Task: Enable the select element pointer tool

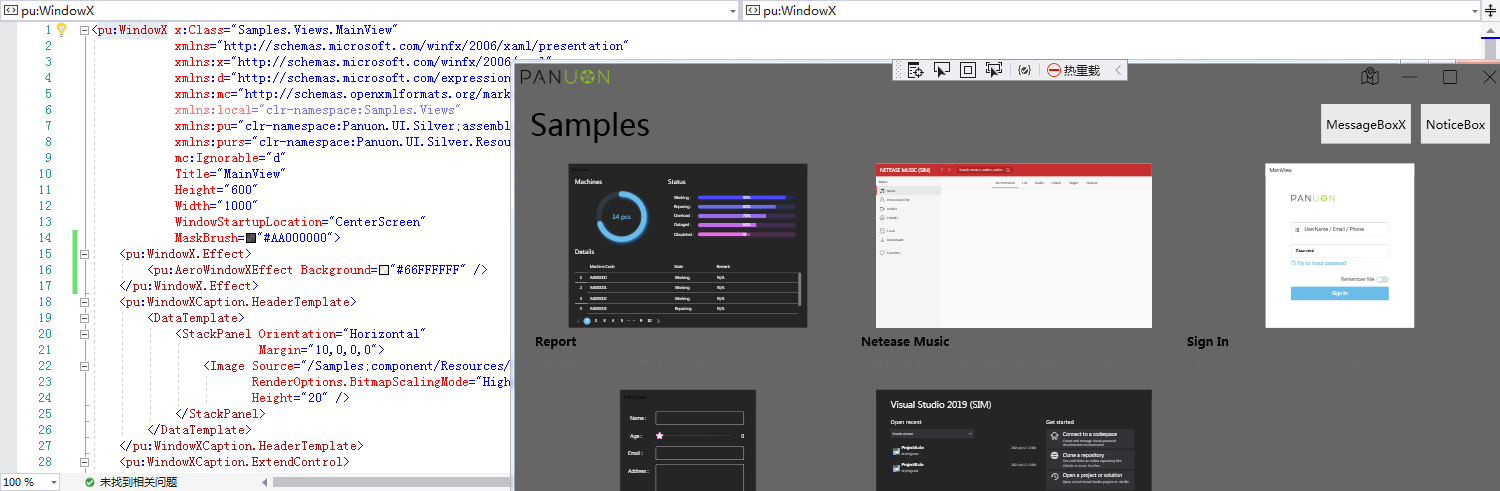Action: [941, 70]
